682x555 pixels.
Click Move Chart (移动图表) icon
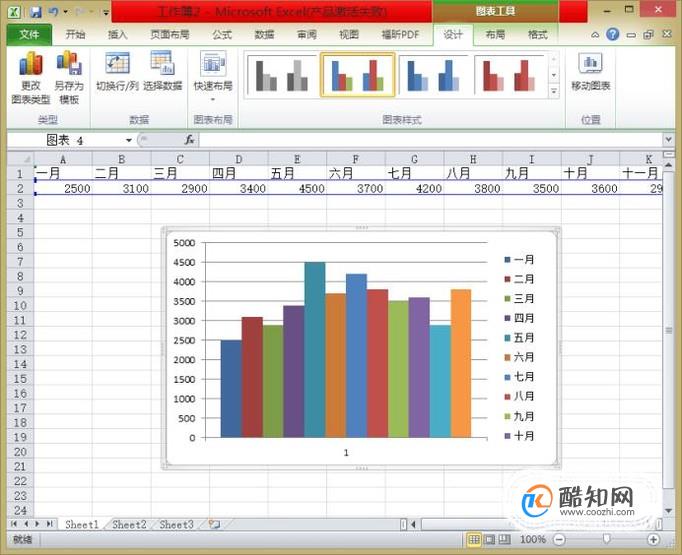click(590, 64)
